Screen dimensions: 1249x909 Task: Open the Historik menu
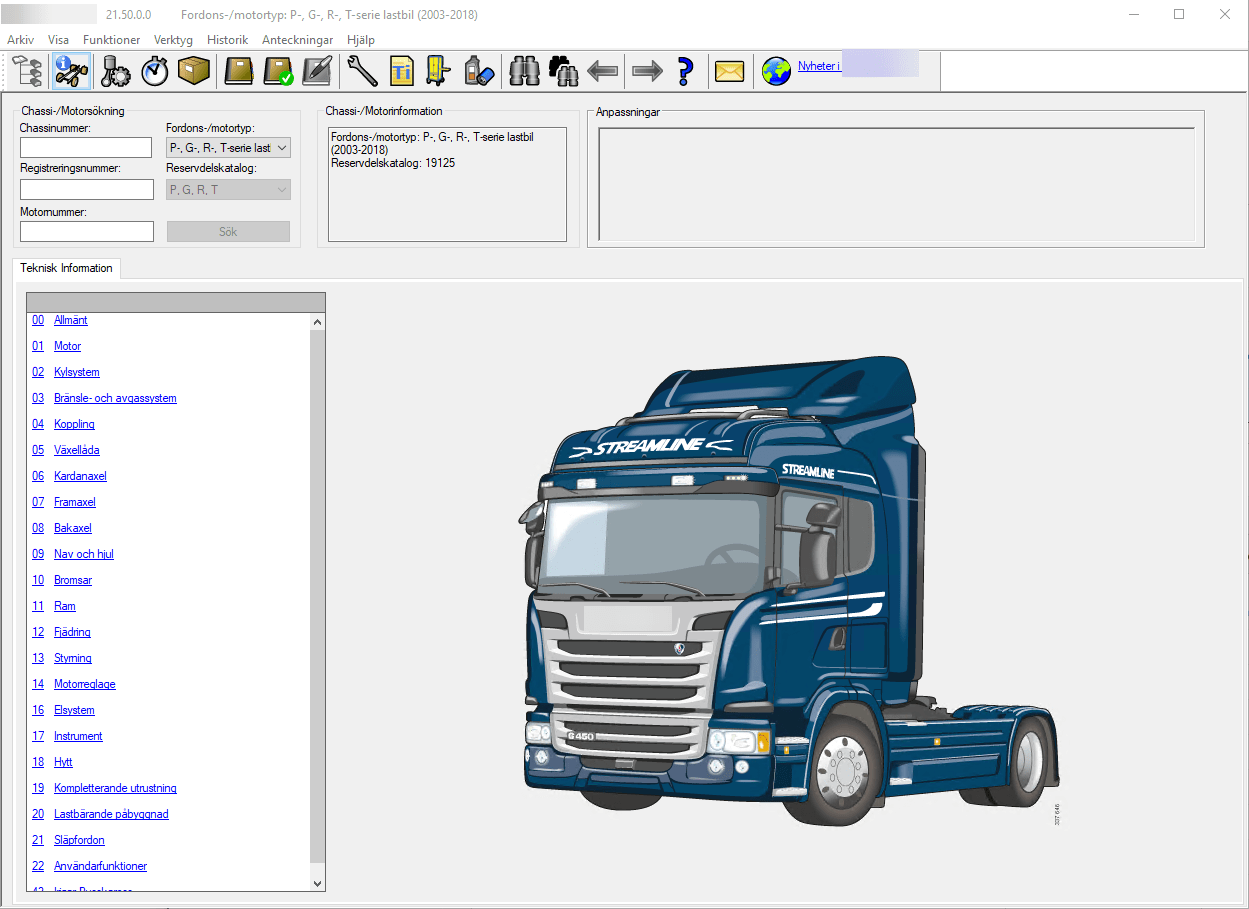(x=228, y=40)
